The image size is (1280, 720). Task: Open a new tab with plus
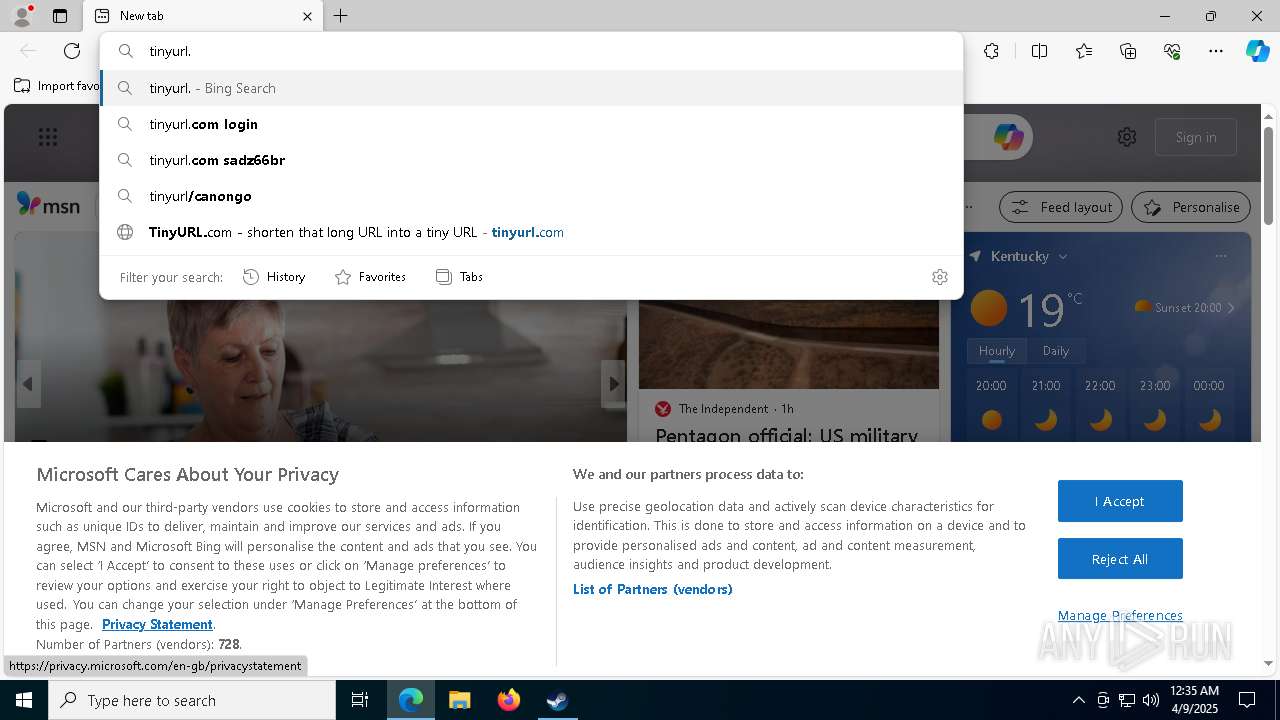click(x=341, y=16)
